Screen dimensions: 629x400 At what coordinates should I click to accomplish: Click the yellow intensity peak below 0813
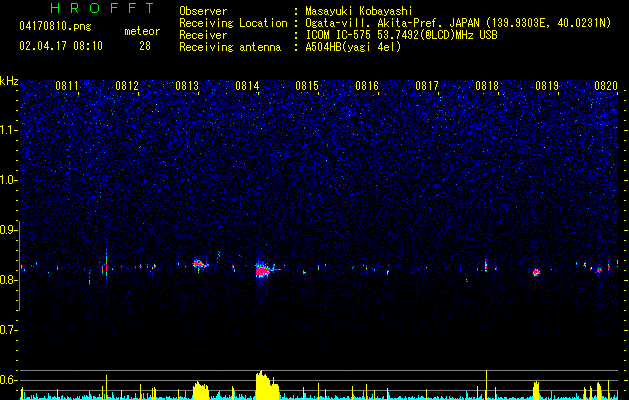coord(201,390)
